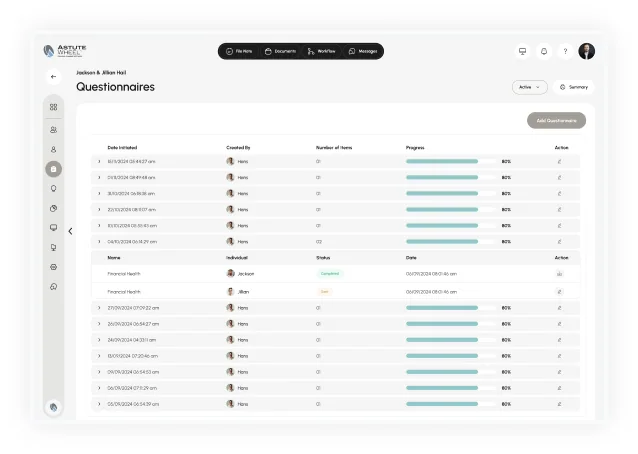
Task: Click edit icon for the 24/09/2024 row
Action: click(559, 340)
